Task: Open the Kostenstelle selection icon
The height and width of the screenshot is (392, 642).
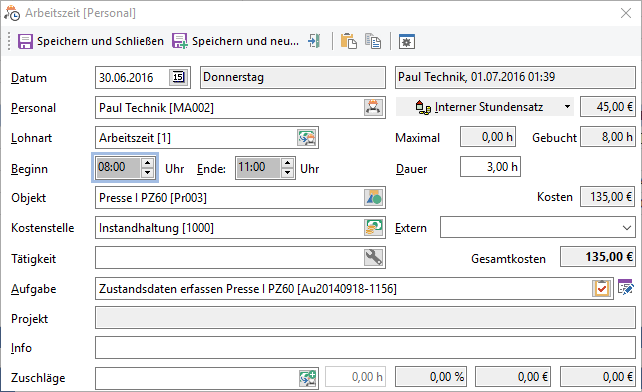Action: click(373, 227)
